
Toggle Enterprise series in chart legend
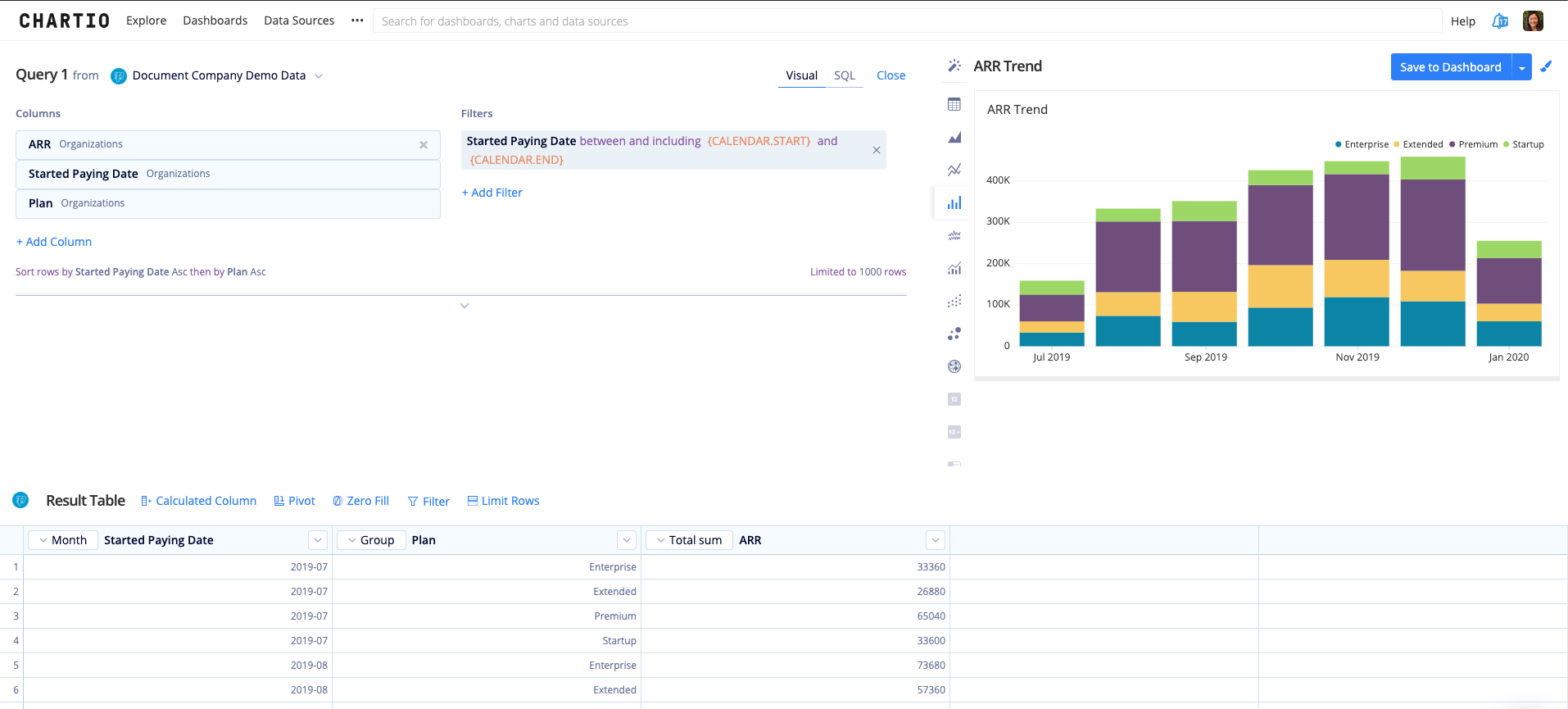[1362, 144]
